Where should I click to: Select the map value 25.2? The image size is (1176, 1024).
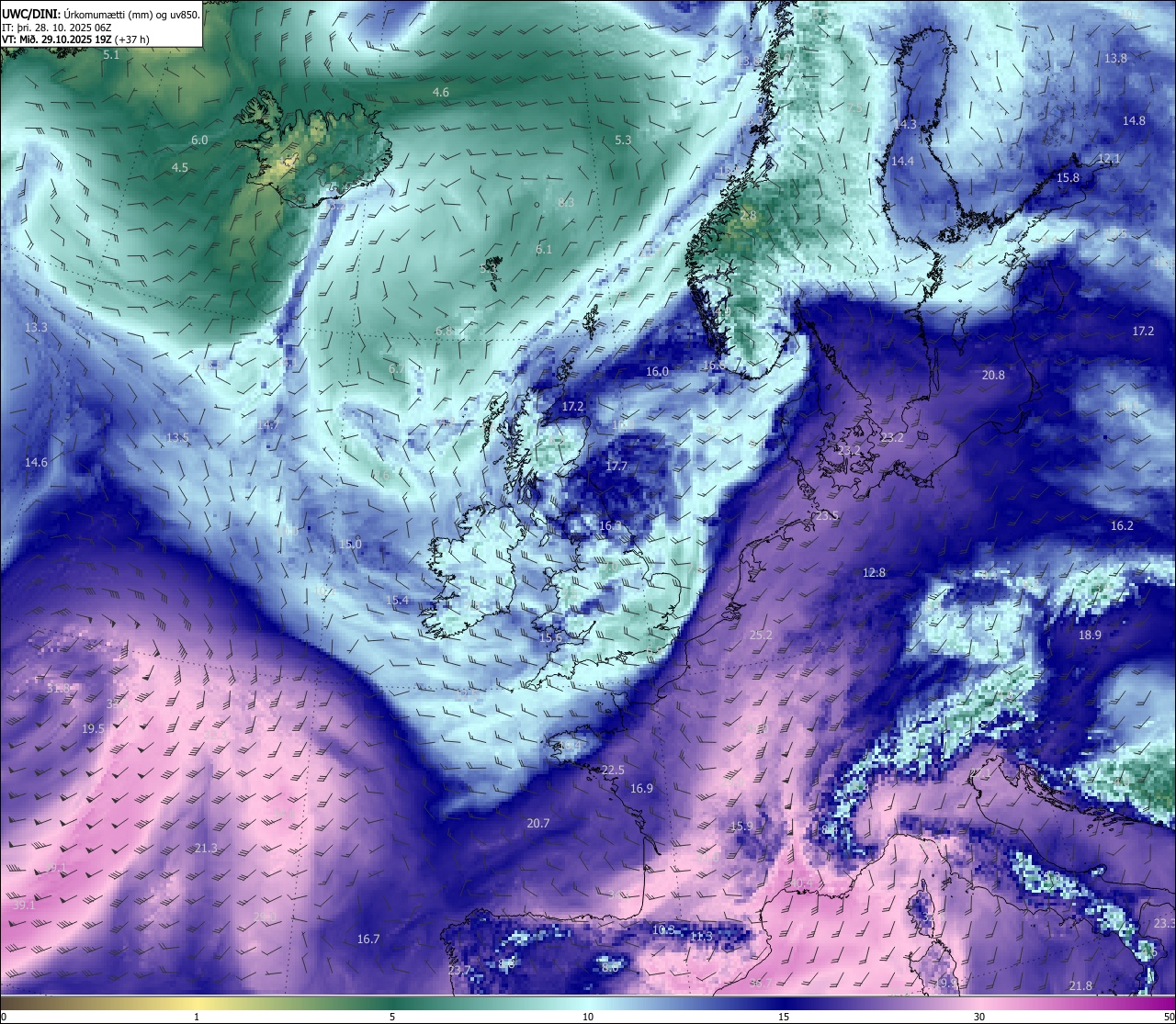click(761, 636)
